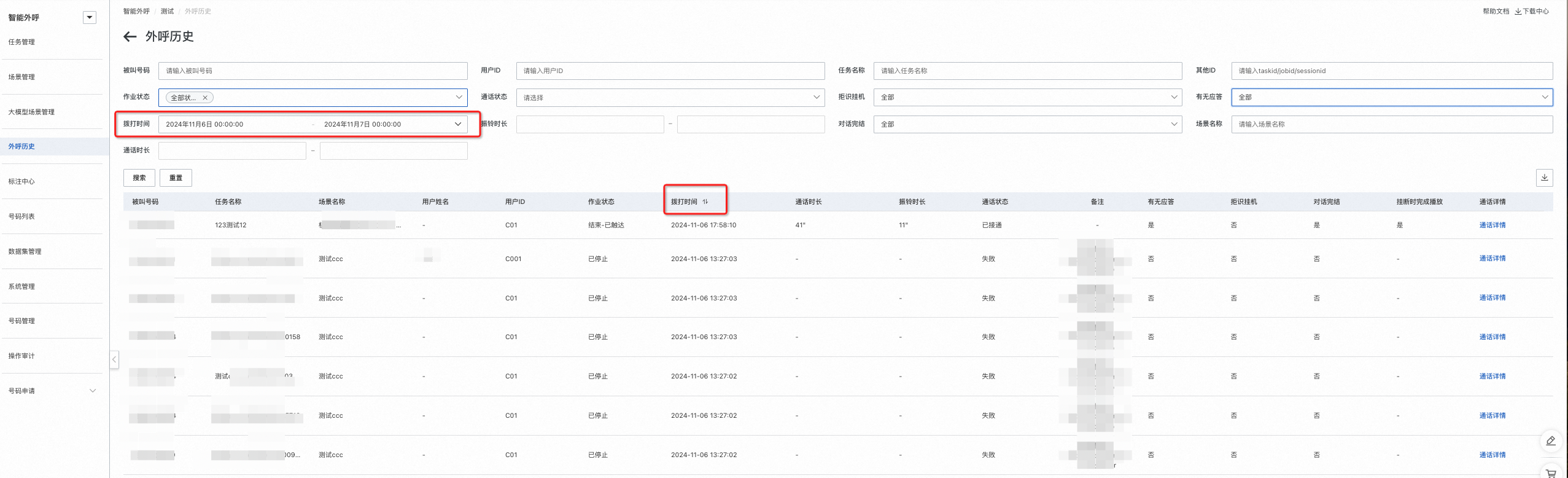Click the 搜索 button
The image size is (1568, 478).
point(139,178)
